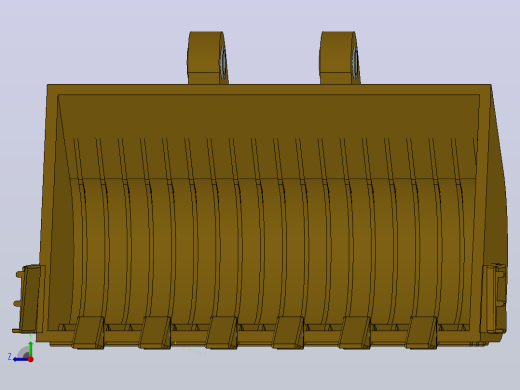This screenshot has height=390, width=520.
Task: Select the right side cutter bracket
Action: tap(494, 298)
